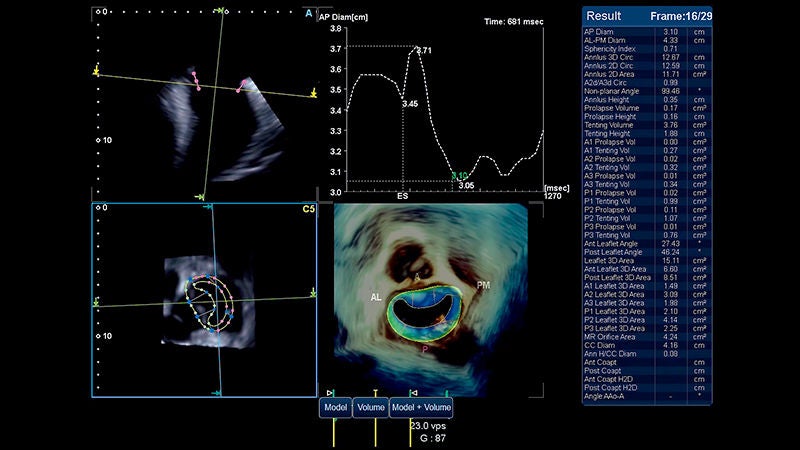Image resolution: width=800 pixels, height=450 pixels.
Task: Select the P2 Prolapse Vol row
Action: tap(647, 210)
